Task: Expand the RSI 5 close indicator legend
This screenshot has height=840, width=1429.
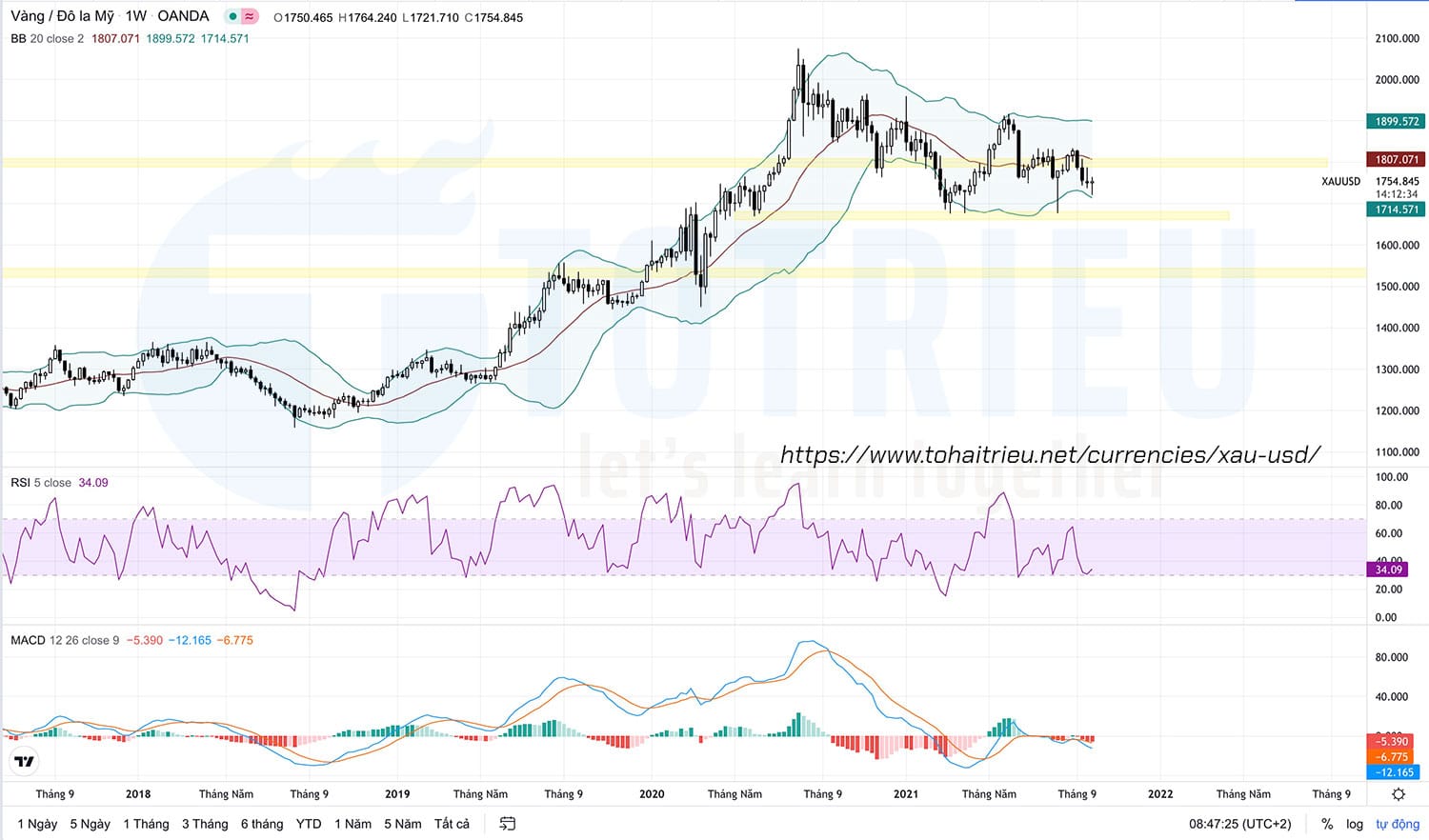Action: point(41,483)
